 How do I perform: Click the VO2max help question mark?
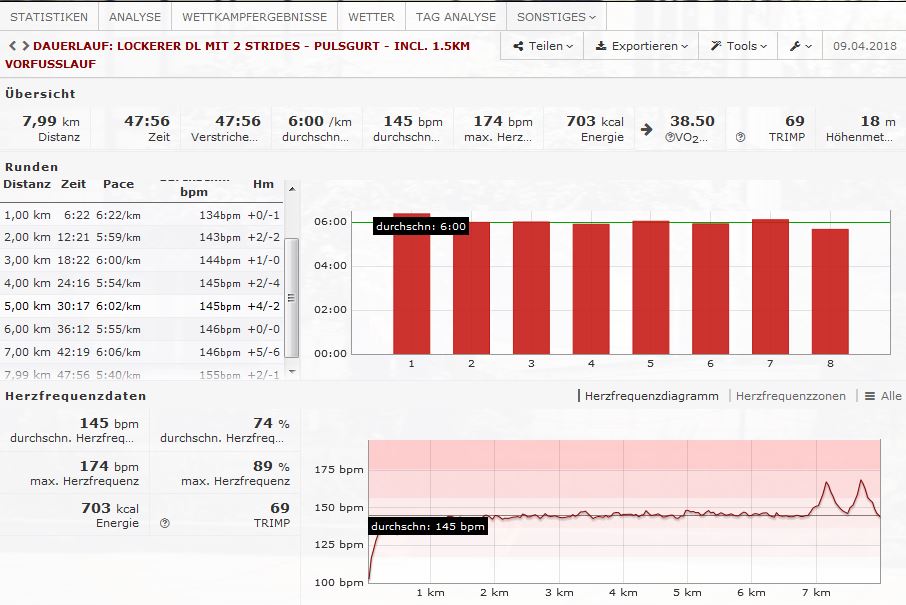coord(669,137)
